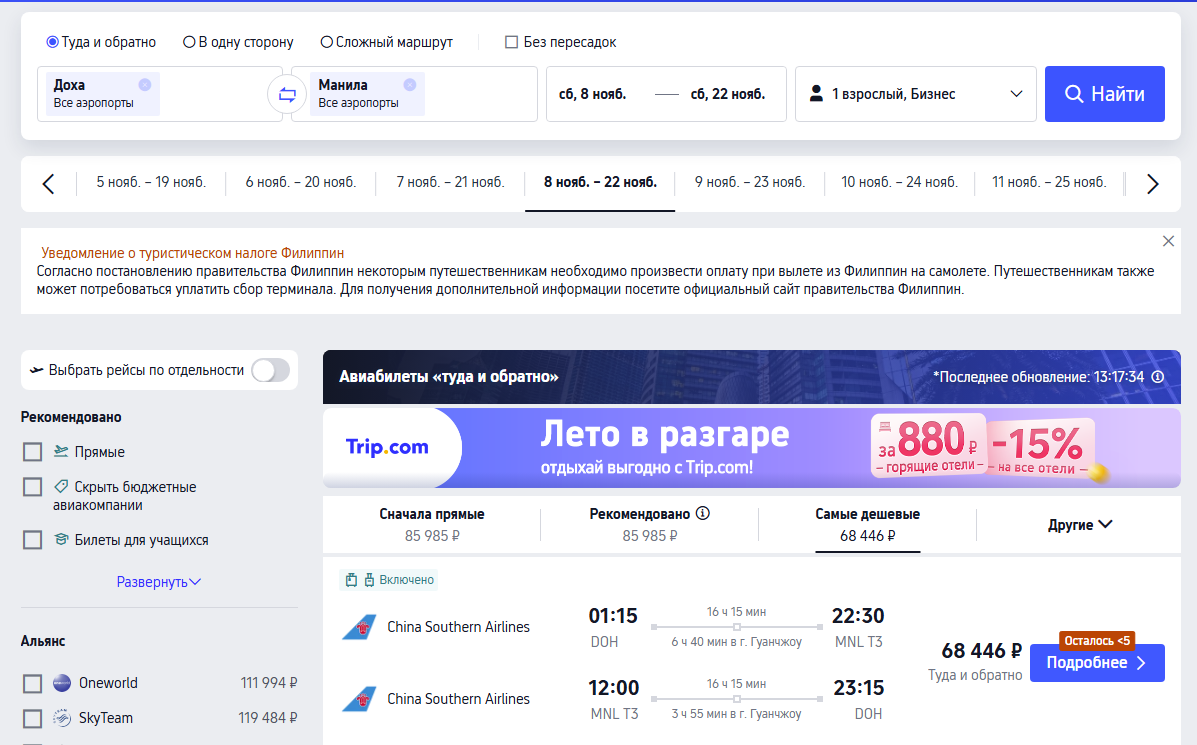Select Сложный маршрут trip type
1197x745 pixels.
click(x=386, y=42)
